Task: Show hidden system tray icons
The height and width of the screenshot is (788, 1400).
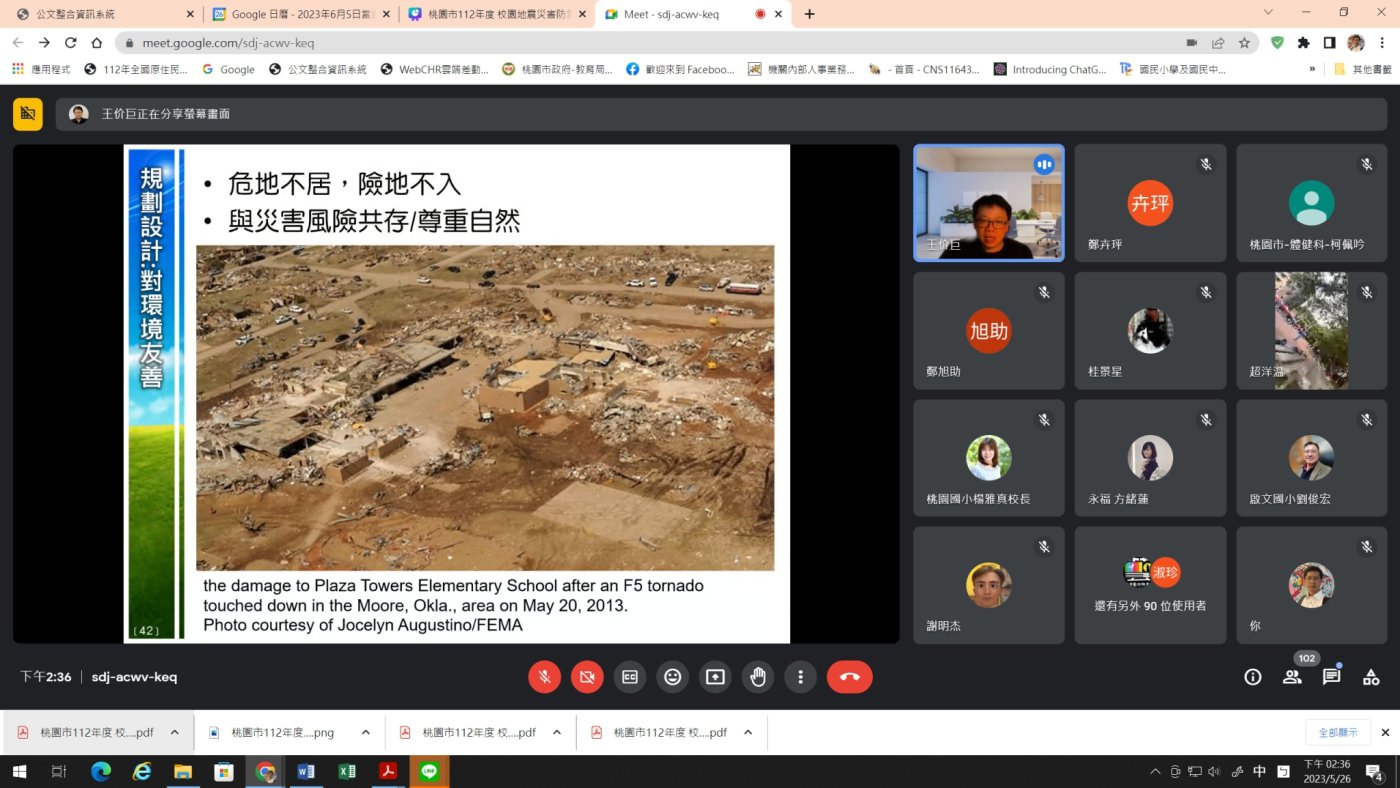Action: [x=1156, y=771]
